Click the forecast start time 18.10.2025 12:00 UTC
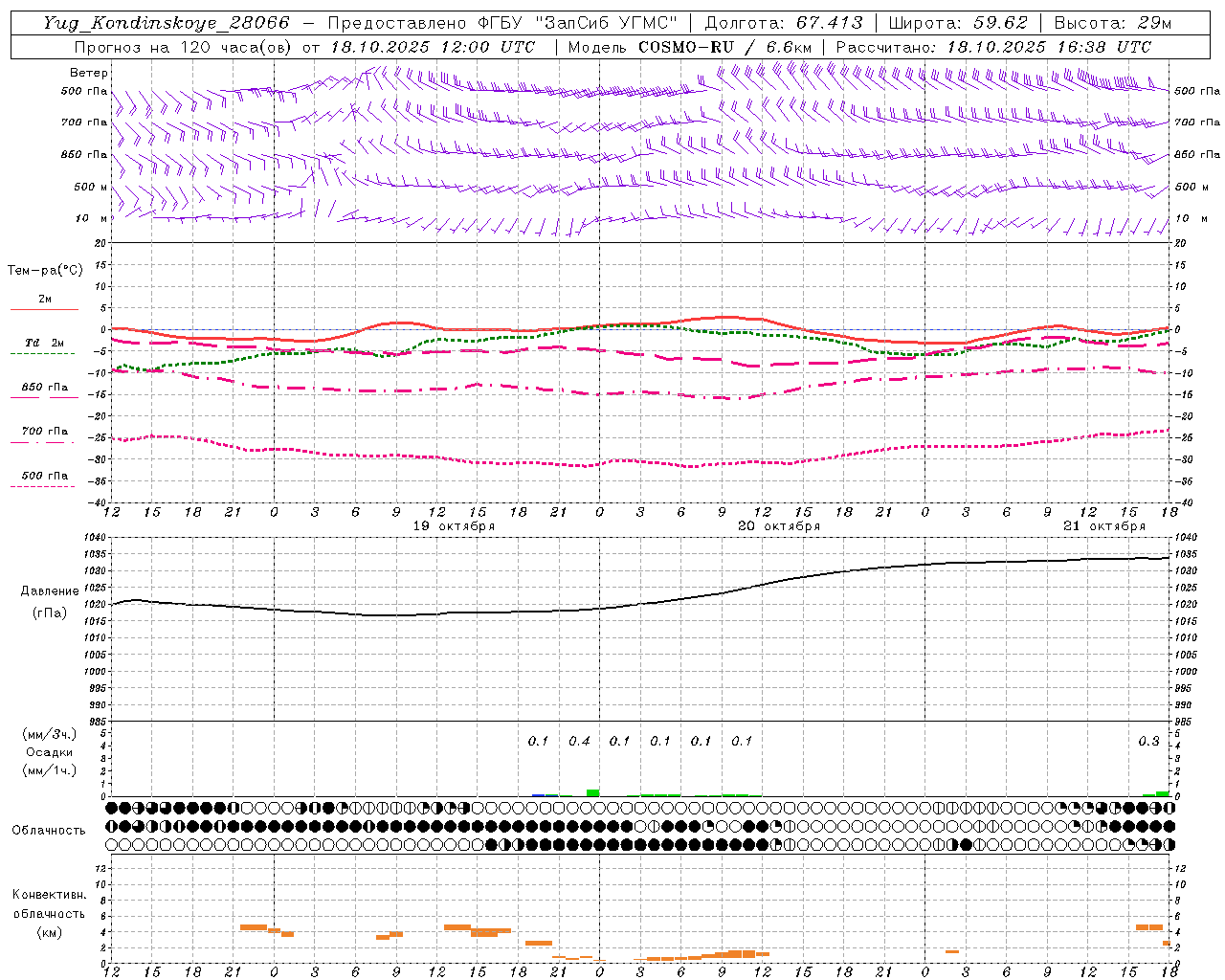This screenshot has width=1225, height=980. (432, 47)
